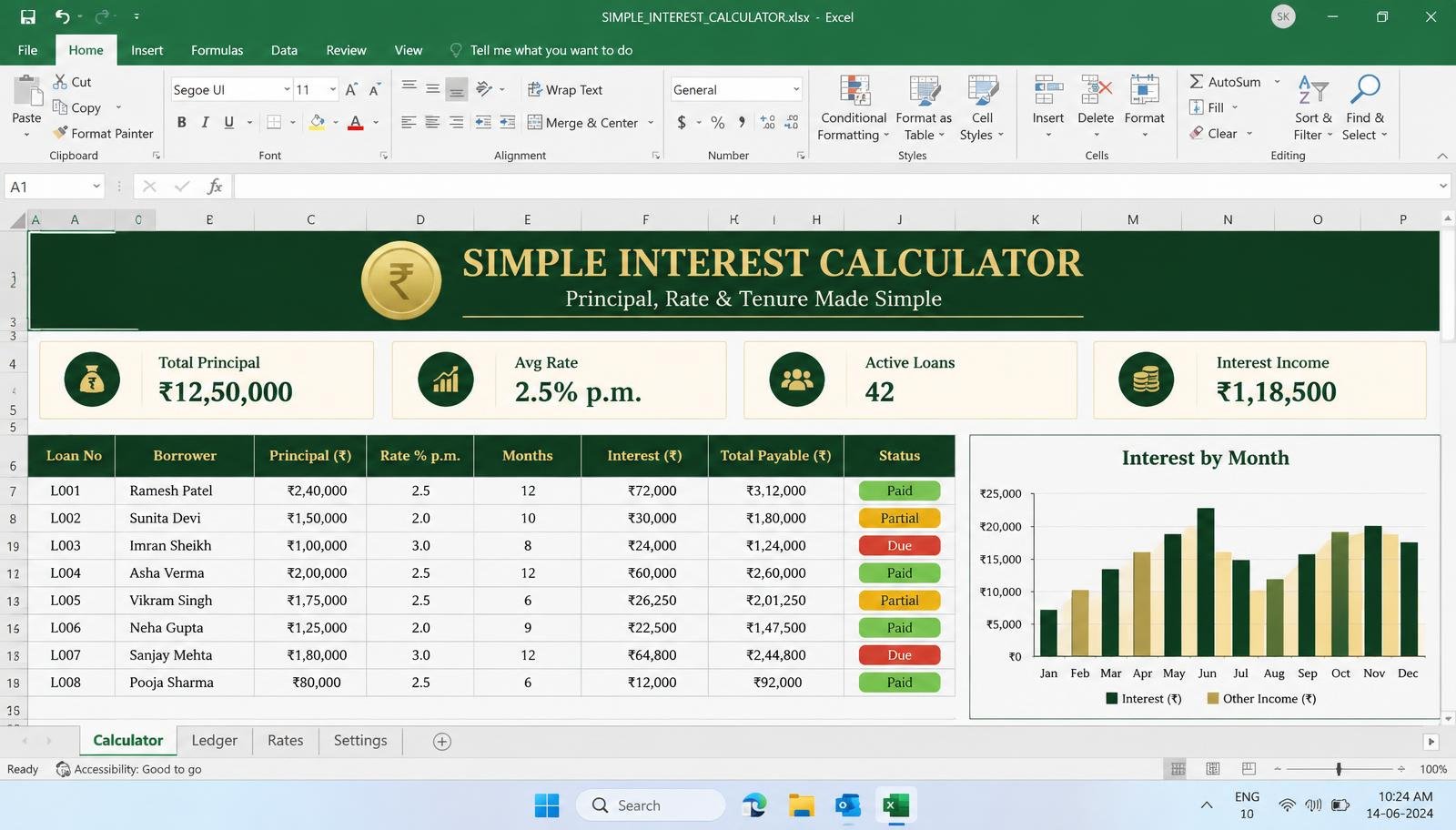Open Sort & Filter

(x=1313, y=108)
